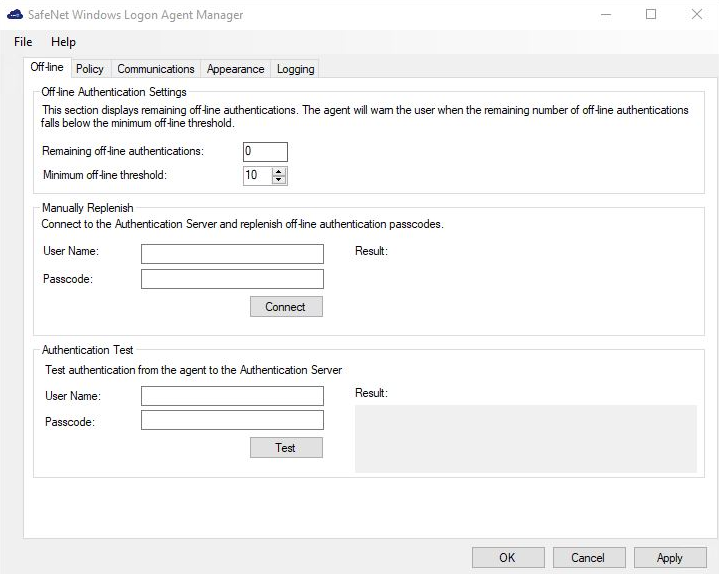
Task: Switch to the Communications tab
Action: click(155, 69)
